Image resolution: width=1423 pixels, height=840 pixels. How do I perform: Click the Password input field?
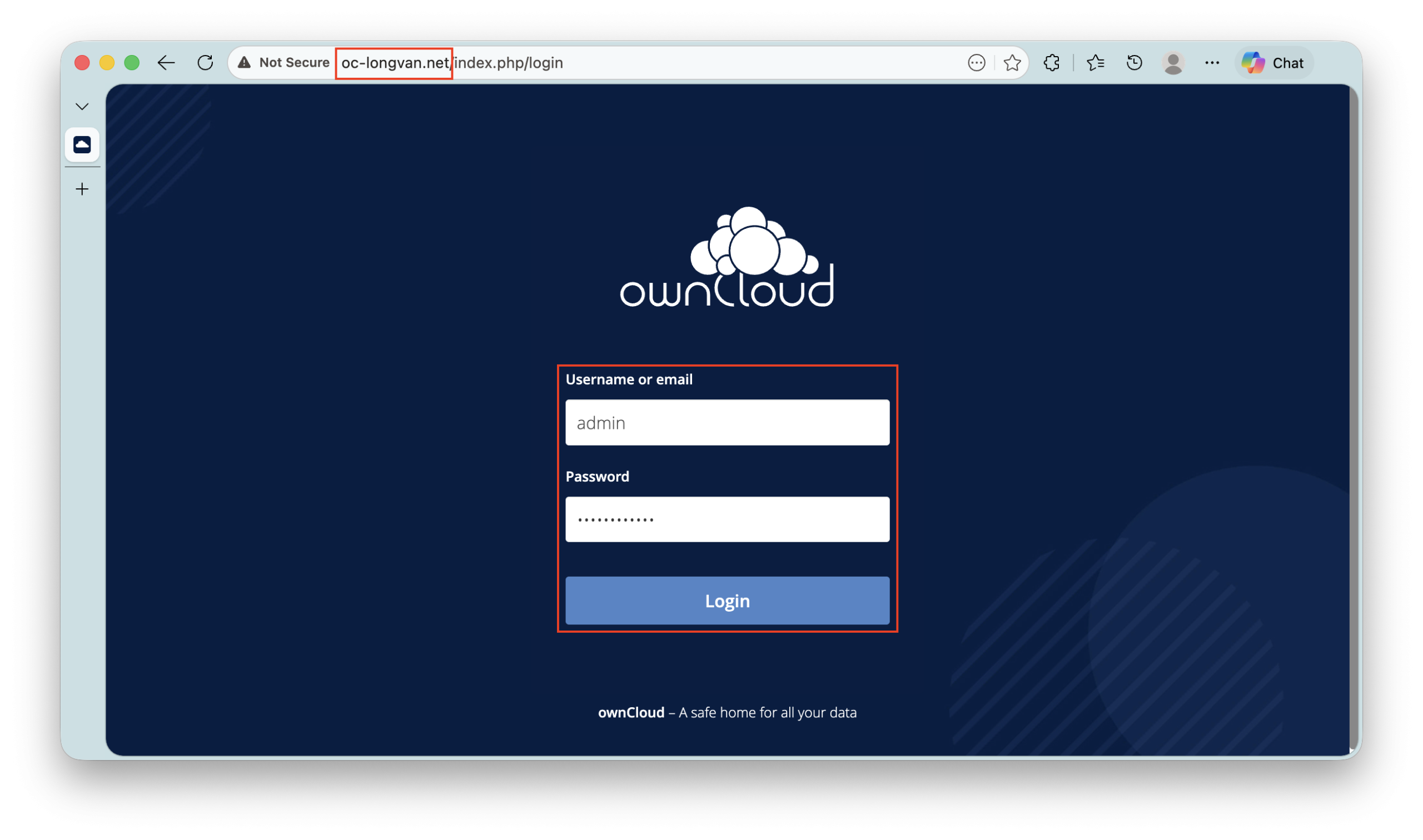coord(727,519)
